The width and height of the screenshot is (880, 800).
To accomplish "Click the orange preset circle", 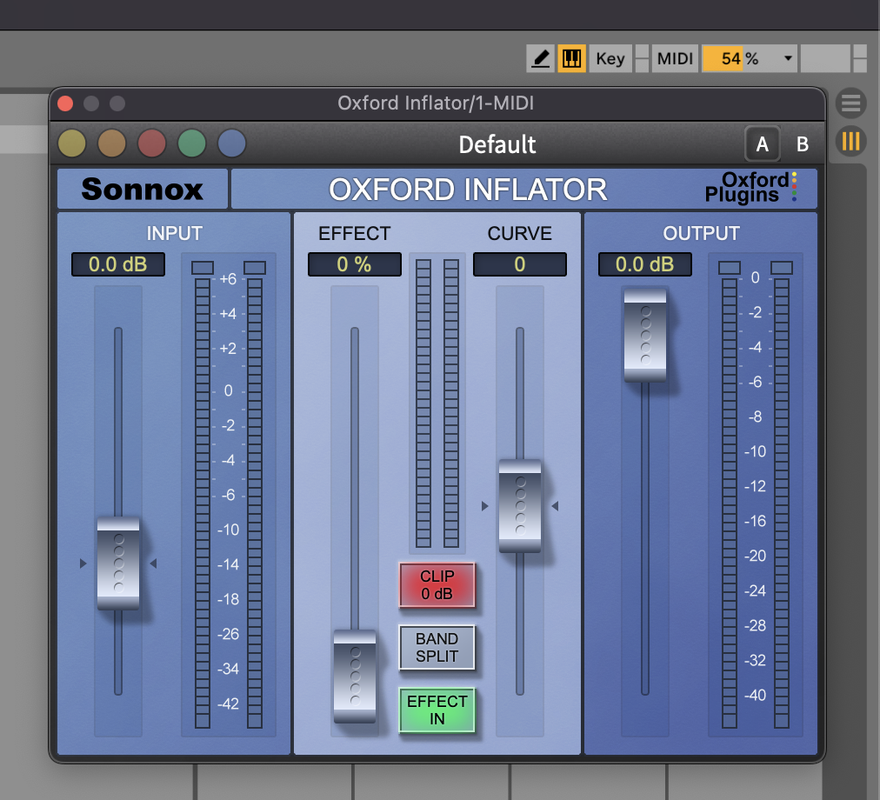I will pos(112,143).
